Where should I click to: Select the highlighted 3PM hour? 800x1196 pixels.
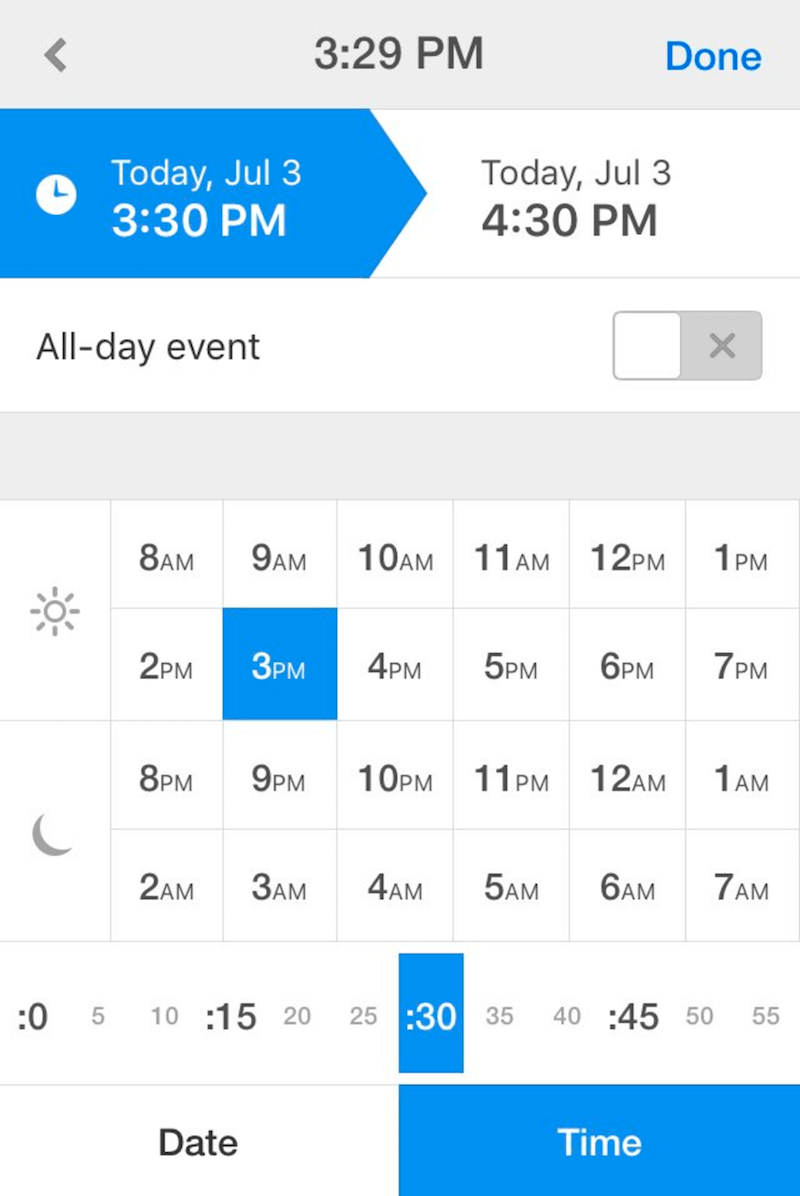click(x=280, y=664)
